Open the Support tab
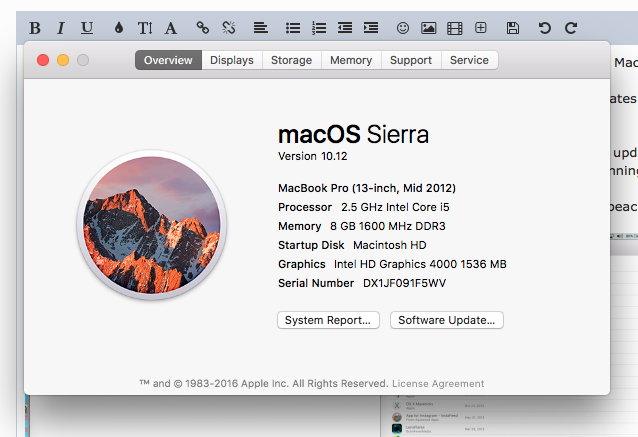 pyautogui.click(x=411, y=60)
